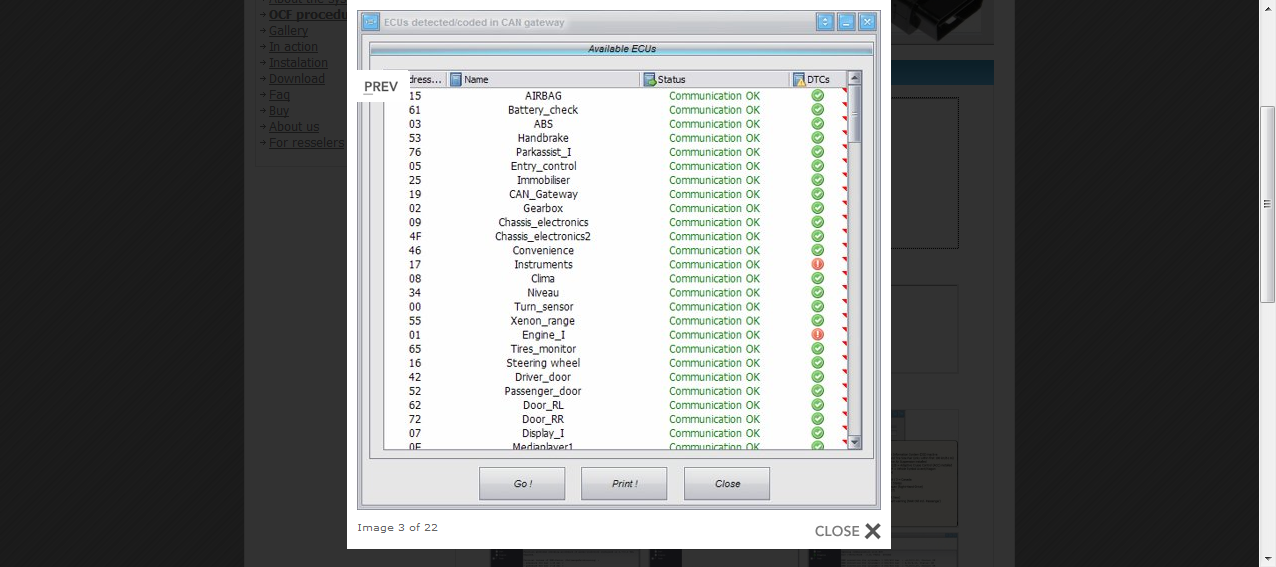Select the Steering wheel ECU row
1276x567 pixels.
point(543,364)
